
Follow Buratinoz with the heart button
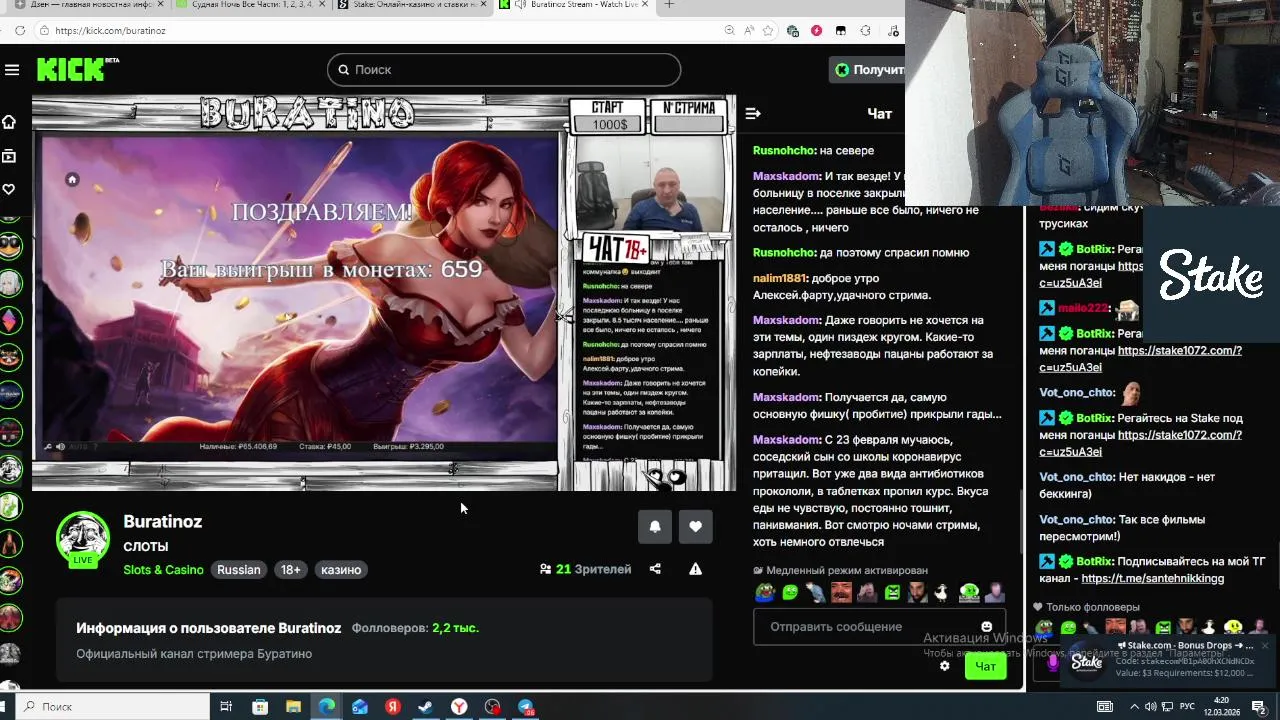pos(696,527)
